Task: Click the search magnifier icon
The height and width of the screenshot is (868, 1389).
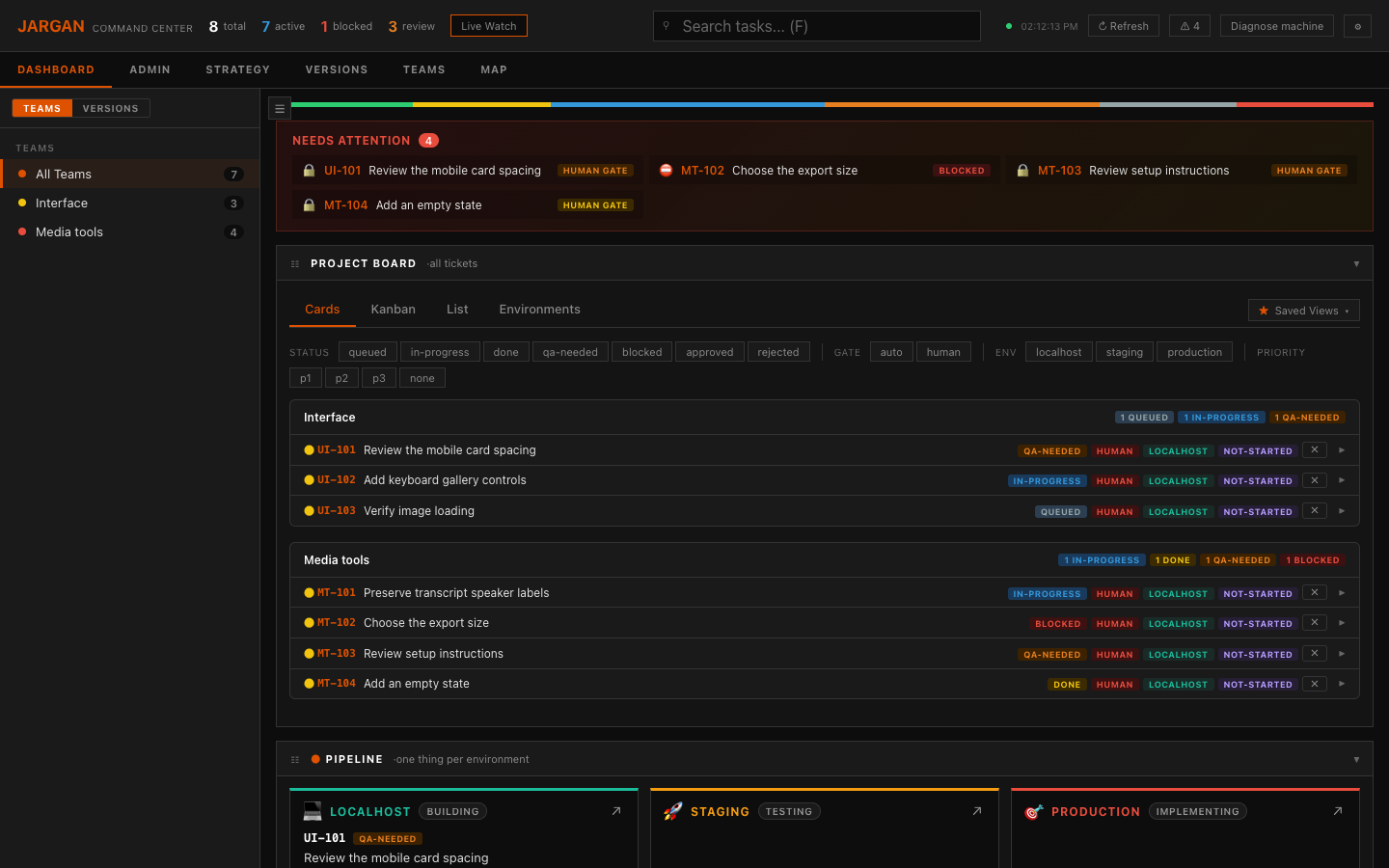Action: (666, 26)
